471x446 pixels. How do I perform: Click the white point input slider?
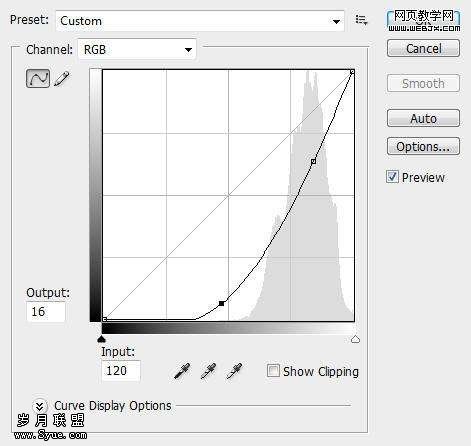click(356, 339)
